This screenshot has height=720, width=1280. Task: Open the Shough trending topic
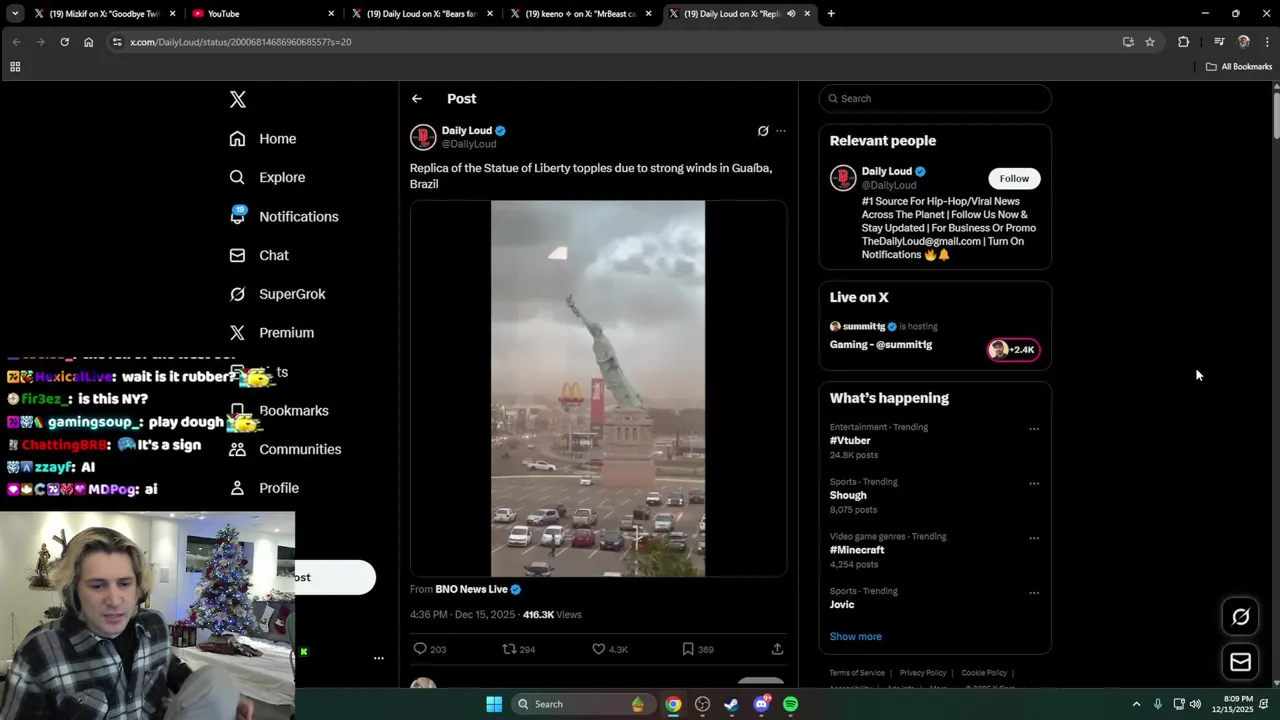click(848, 495)
